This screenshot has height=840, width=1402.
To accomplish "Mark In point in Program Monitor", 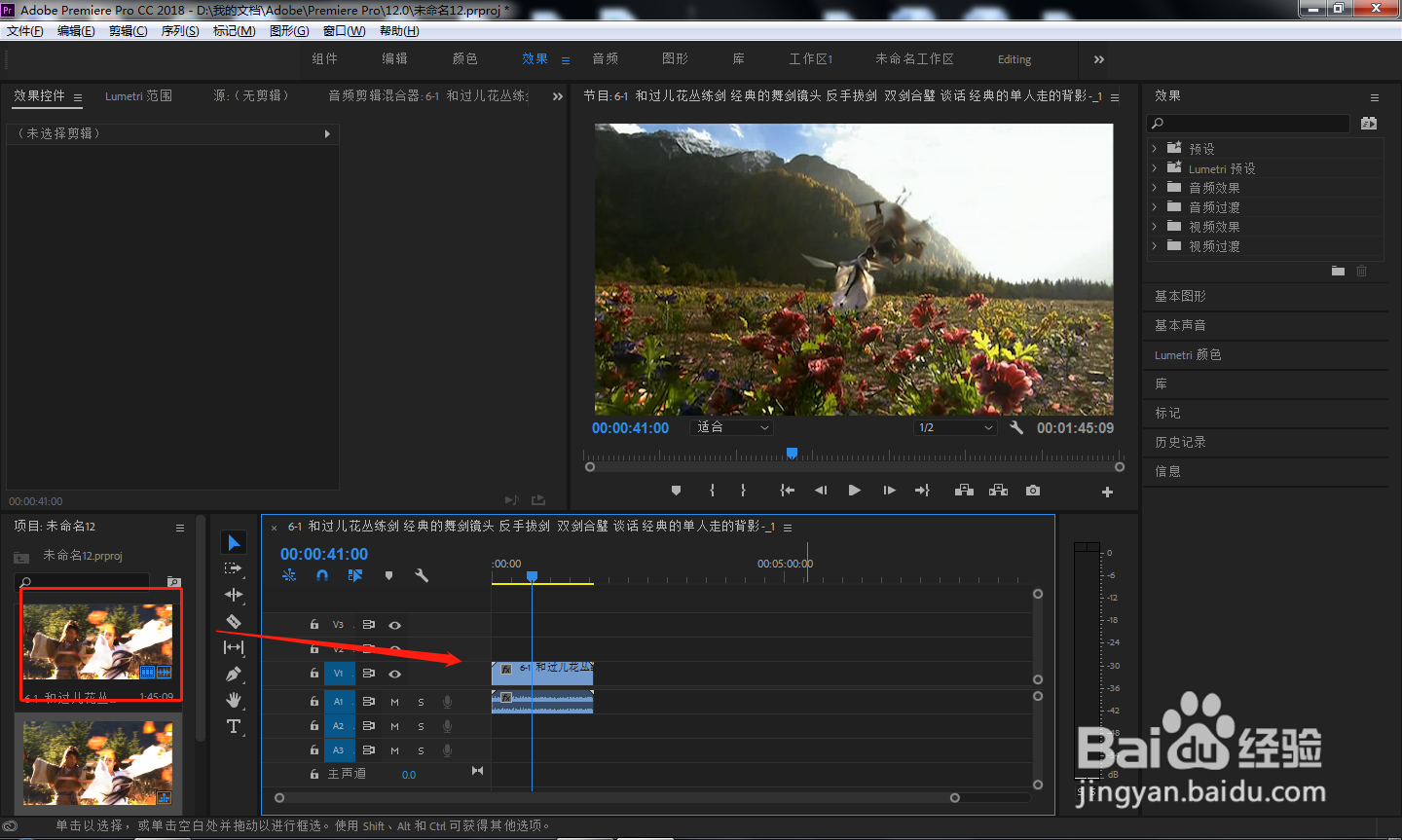I will coord(713,491).
